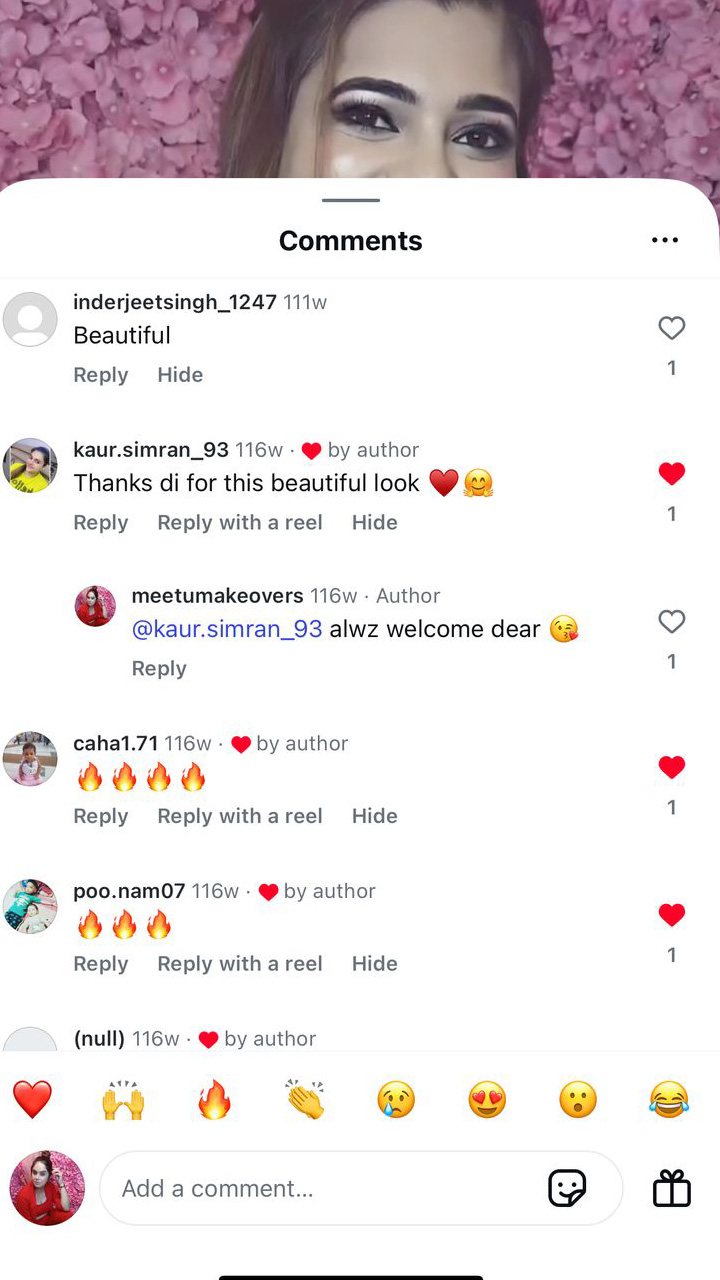Open sticker/GIF picker in comment box

(x=567, y=1188)
